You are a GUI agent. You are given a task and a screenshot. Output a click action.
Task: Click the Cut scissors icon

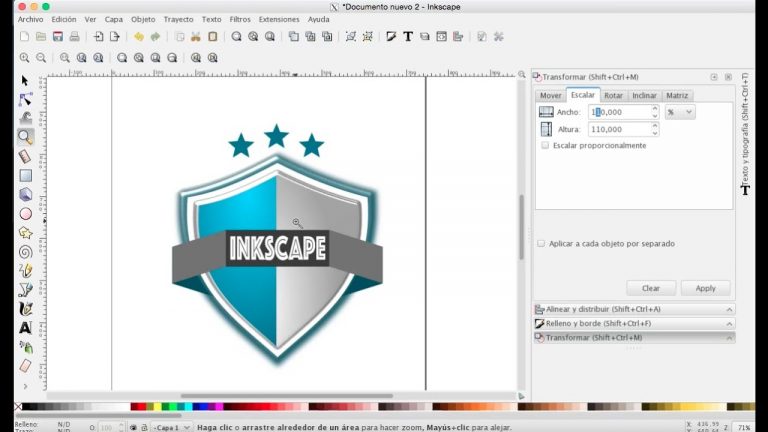(196, 37)
